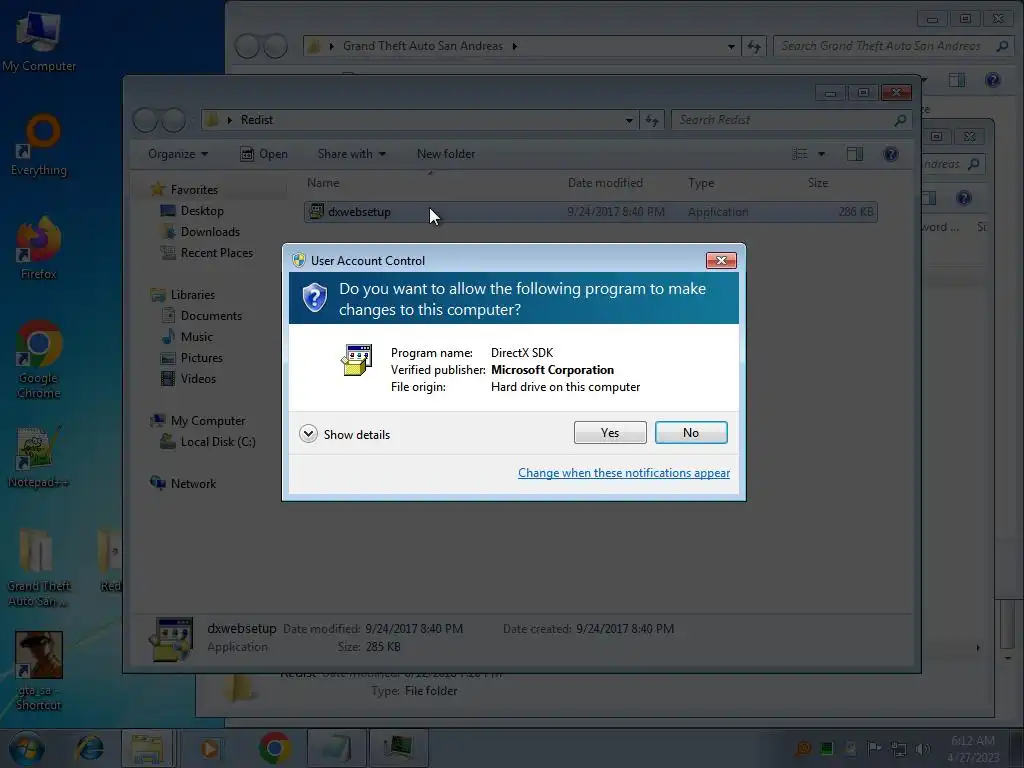Click the Action Center flag in system tray

tap(874, 748)
